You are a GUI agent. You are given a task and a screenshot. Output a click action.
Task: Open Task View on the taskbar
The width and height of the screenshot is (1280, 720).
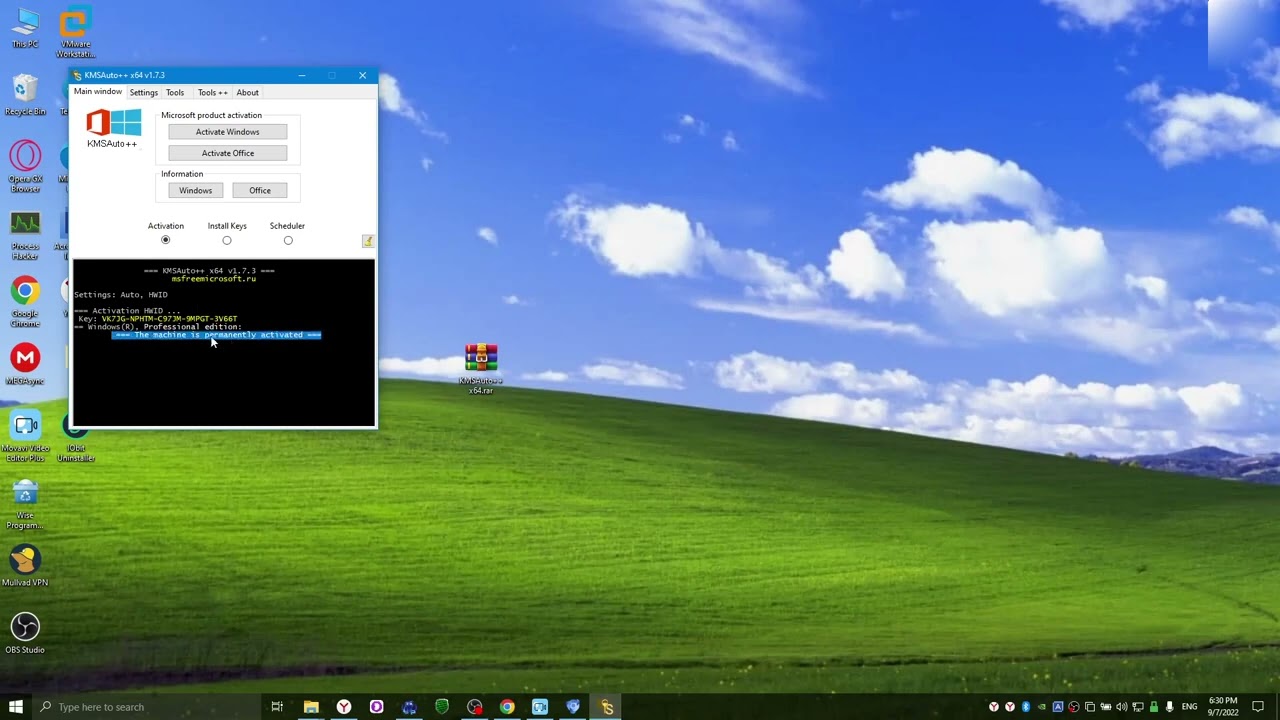277,707
